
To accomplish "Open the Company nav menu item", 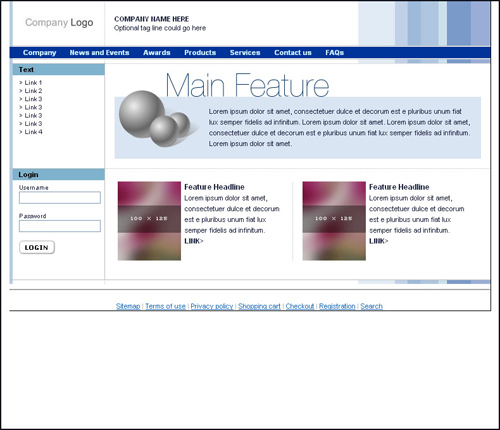I will pyautogui.click(x=39, y=53).
